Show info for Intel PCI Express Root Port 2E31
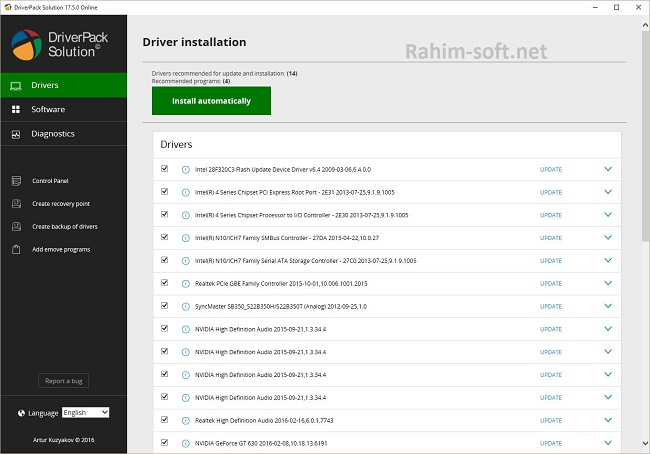Viewport: 650px width, 454px height. coord(186,192)
